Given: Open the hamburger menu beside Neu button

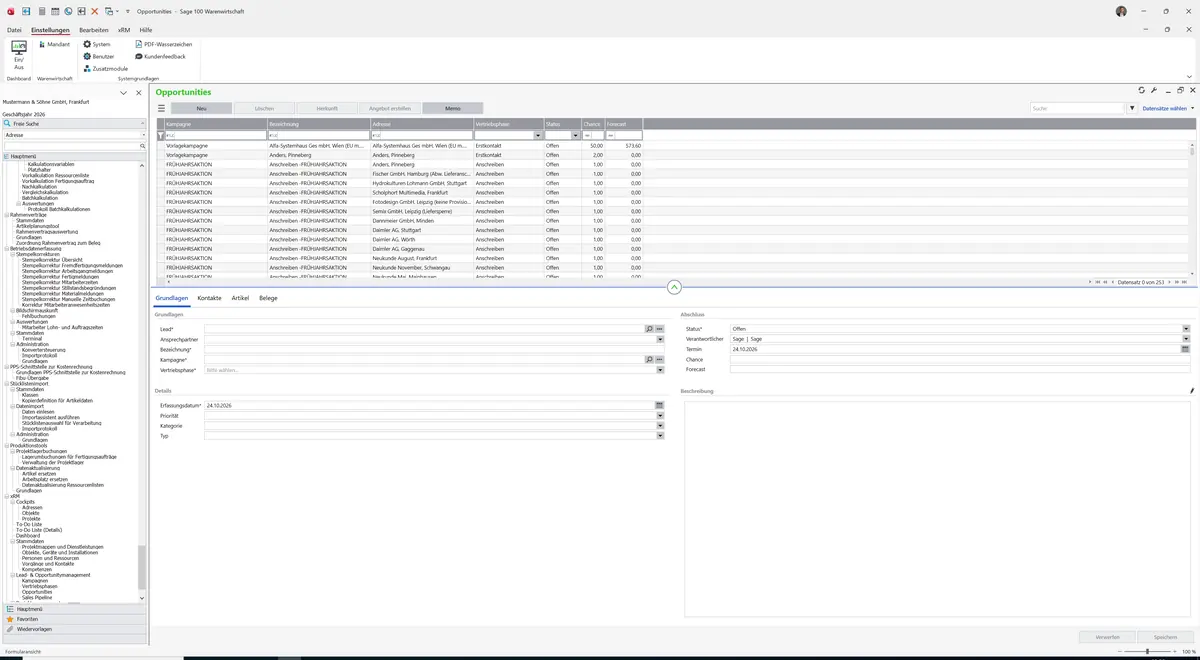Looking at the screenshot, I should pyautogui.click(x=161, y=108).
